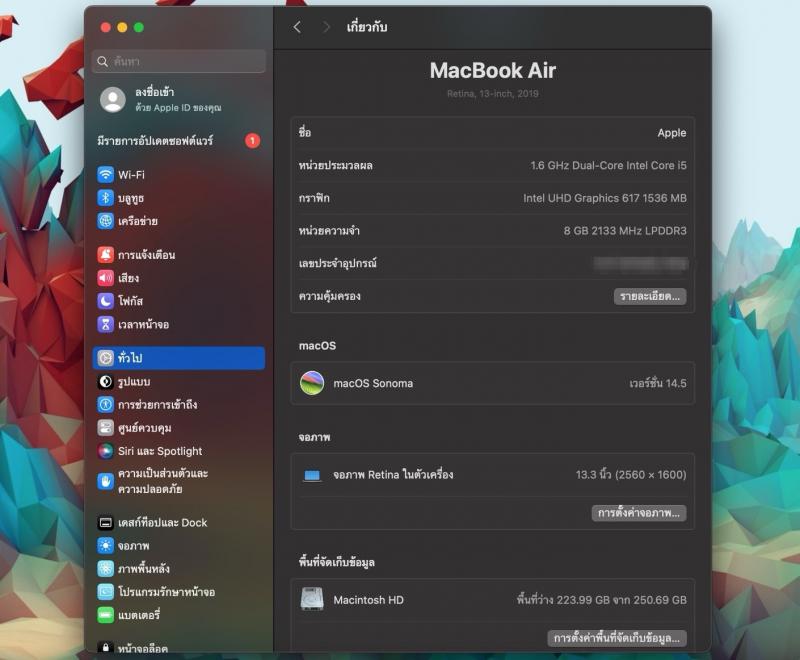Go forward with the right chevron
The image size is (800, 660).
pos(327,28)
